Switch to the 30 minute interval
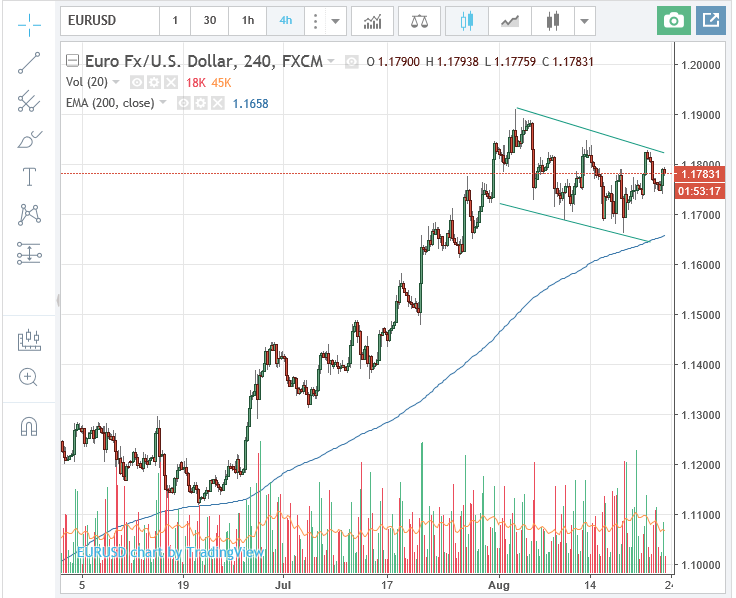Image resolution: width=736 pixels, height=598 pixels. (209, 21)
